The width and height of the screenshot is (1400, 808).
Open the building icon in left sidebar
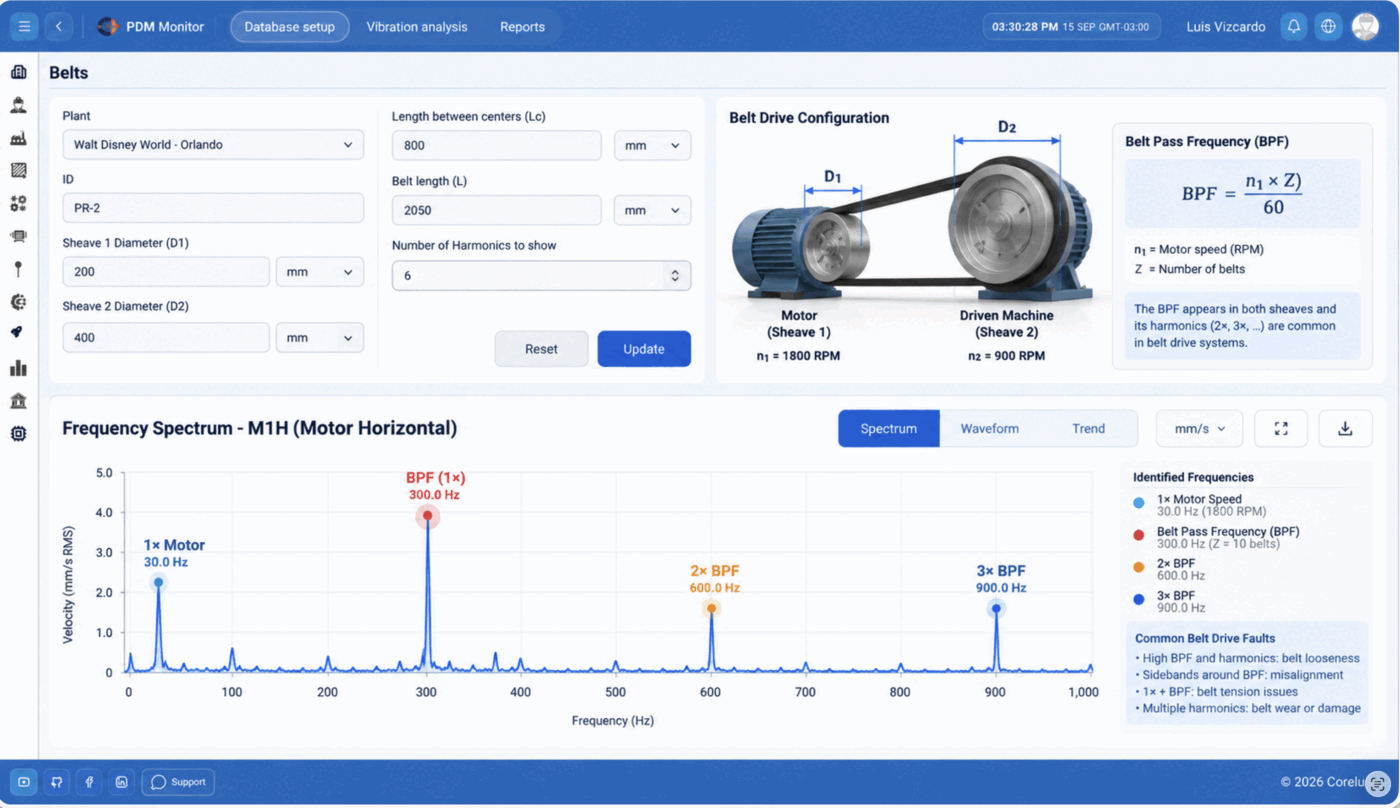pos(18,72)
